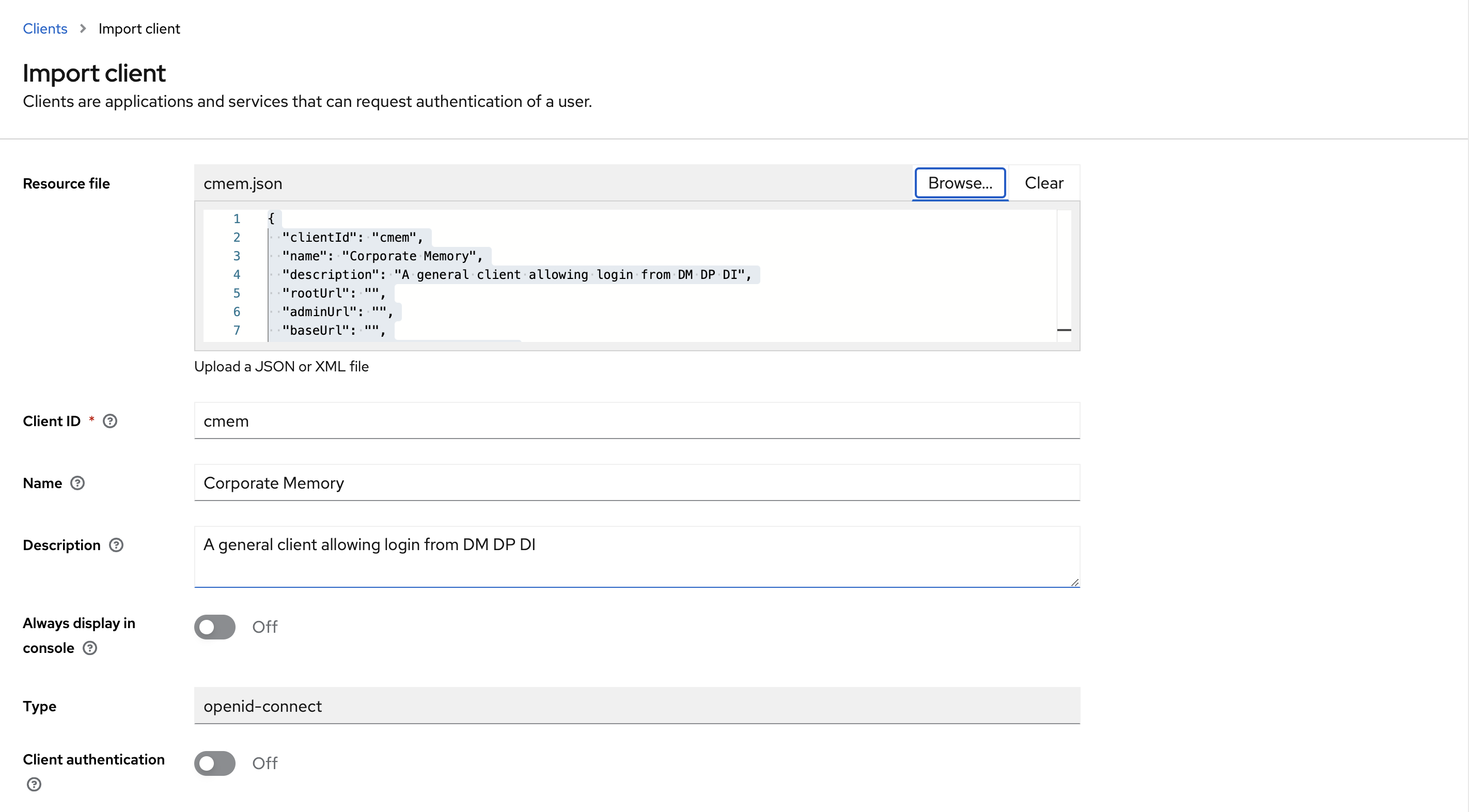Screen dimensions: 1469x812
Task: Open the Client authentication help tooltip
Action: tap(34, 784)
